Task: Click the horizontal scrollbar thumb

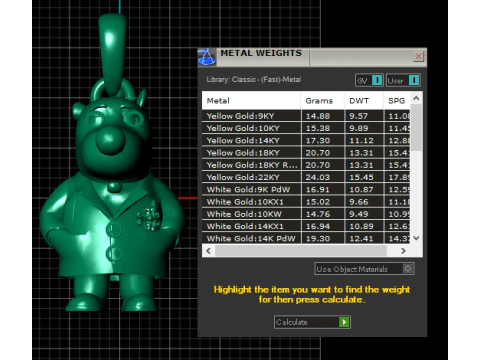Action: tap(301, 251)
